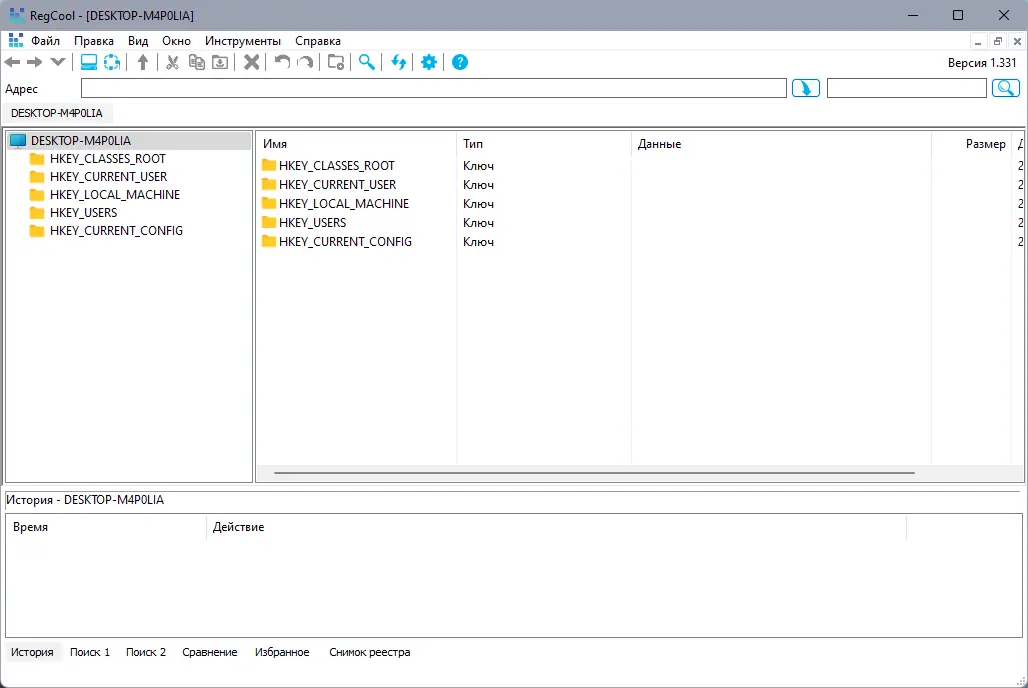This screenshot has width=1028, height=688.
Task: Switch to the Поиск 1 tab
Action: click(90, 652)
